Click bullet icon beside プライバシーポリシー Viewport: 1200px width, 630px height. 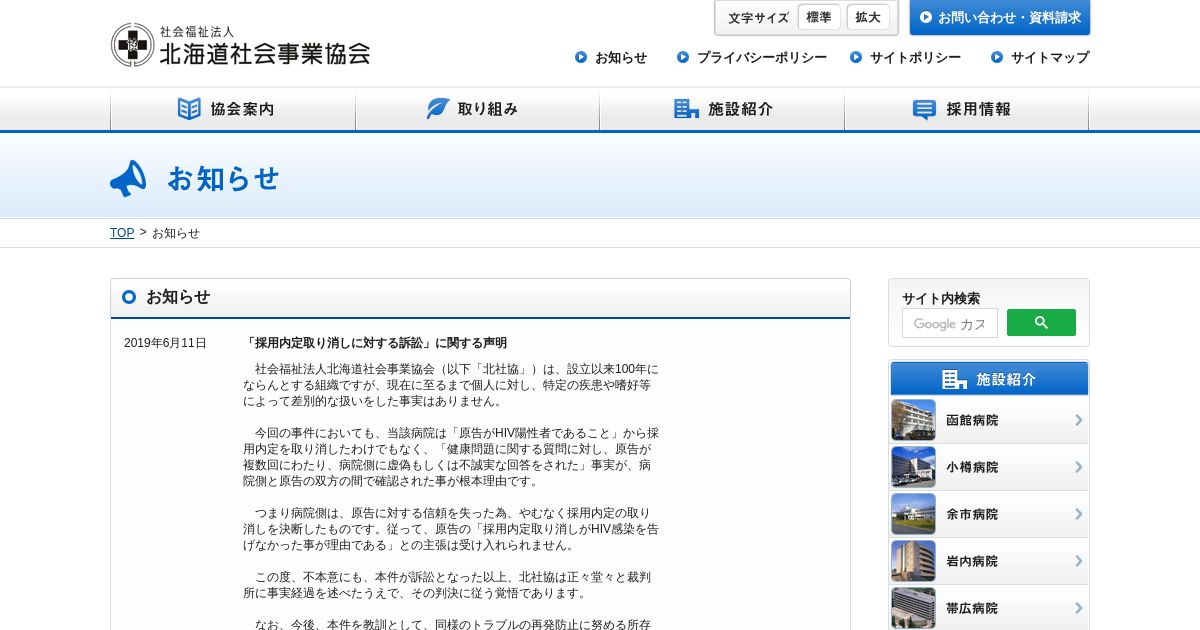(x=683, y=57)
